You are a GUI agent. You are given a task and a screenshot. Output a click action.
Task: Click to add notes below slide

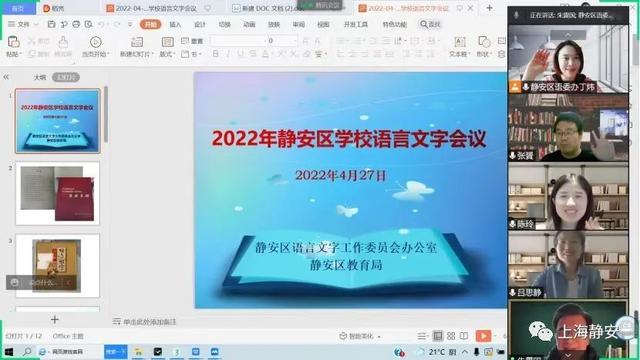[x=149, y=322]
